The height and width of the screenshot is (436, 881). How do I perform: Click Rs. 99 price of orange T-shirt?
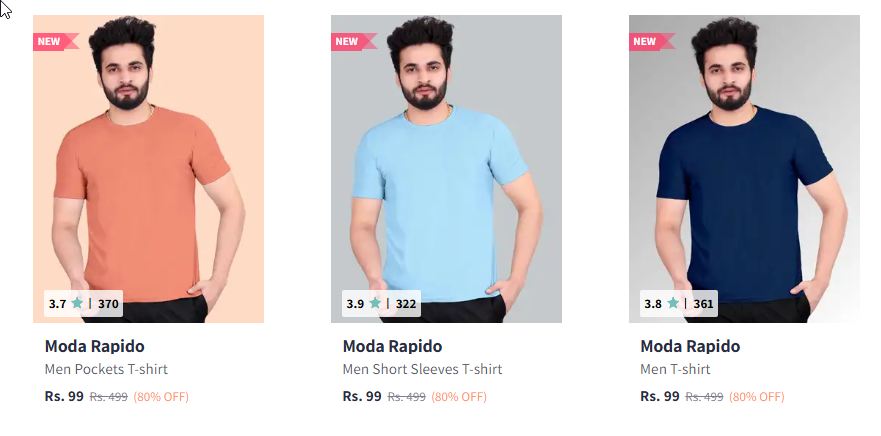pos(64,396)
